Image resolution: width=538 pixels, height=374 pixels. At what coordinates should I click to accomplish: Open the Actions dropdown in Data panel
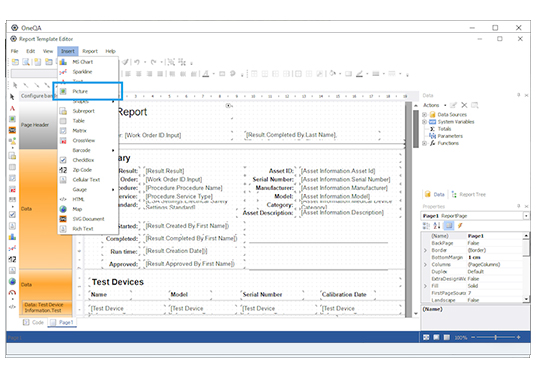click(x=434, y=105)
